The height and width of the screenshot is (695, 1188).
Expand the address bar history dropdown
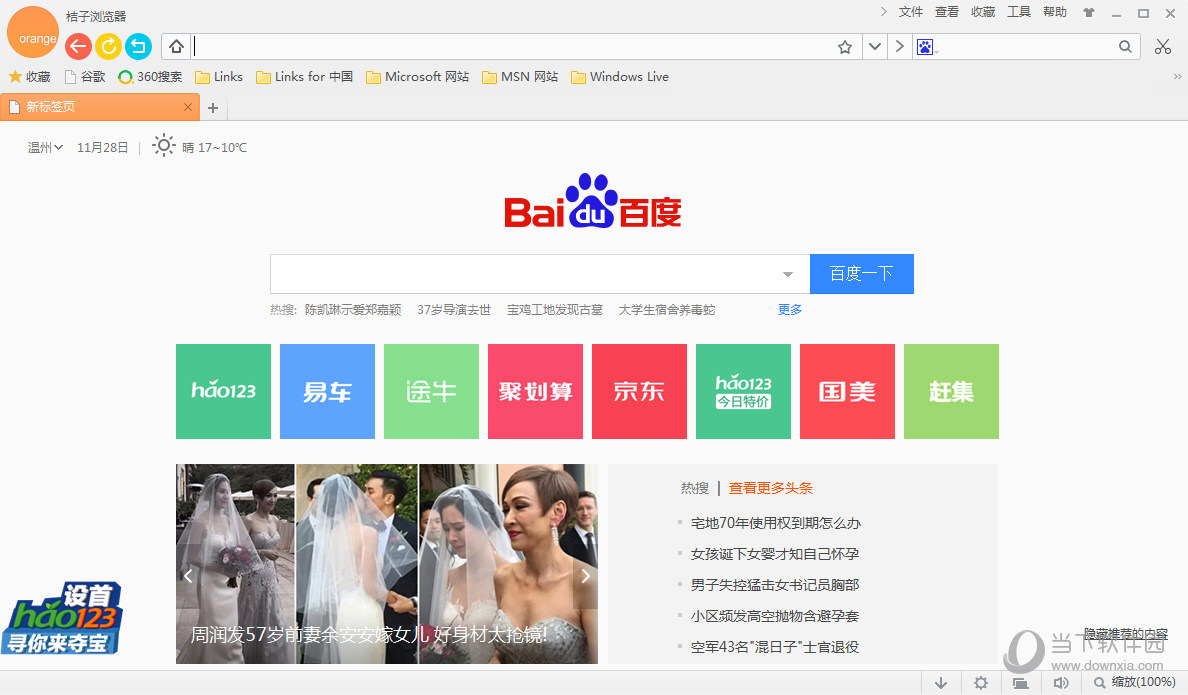tap(874, 46)
